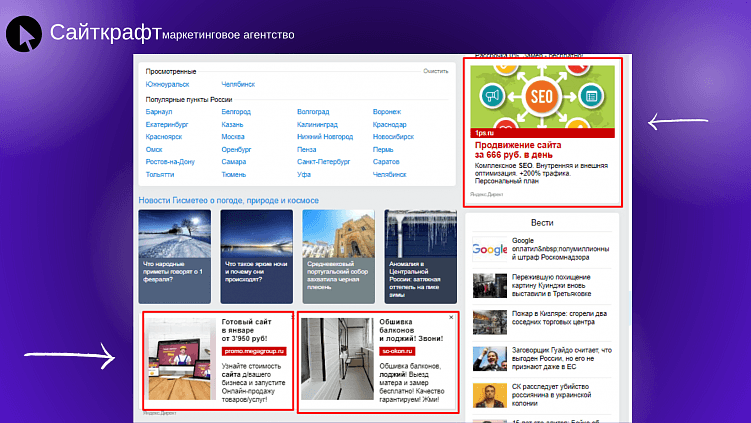Read Заговорщик Гуайдо news item

pyautogui.click(x=562, y=358)
